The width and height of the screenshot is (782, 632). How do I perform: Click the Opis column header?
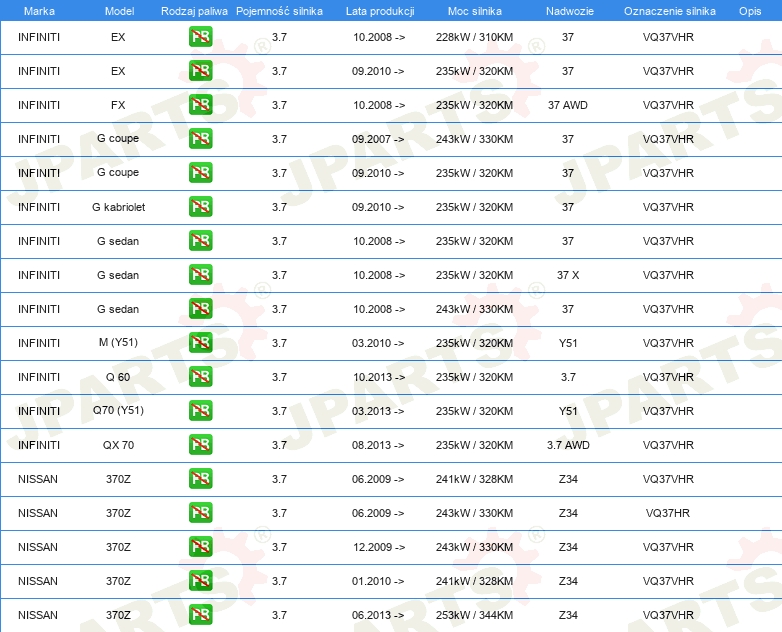tap(750, 11)
